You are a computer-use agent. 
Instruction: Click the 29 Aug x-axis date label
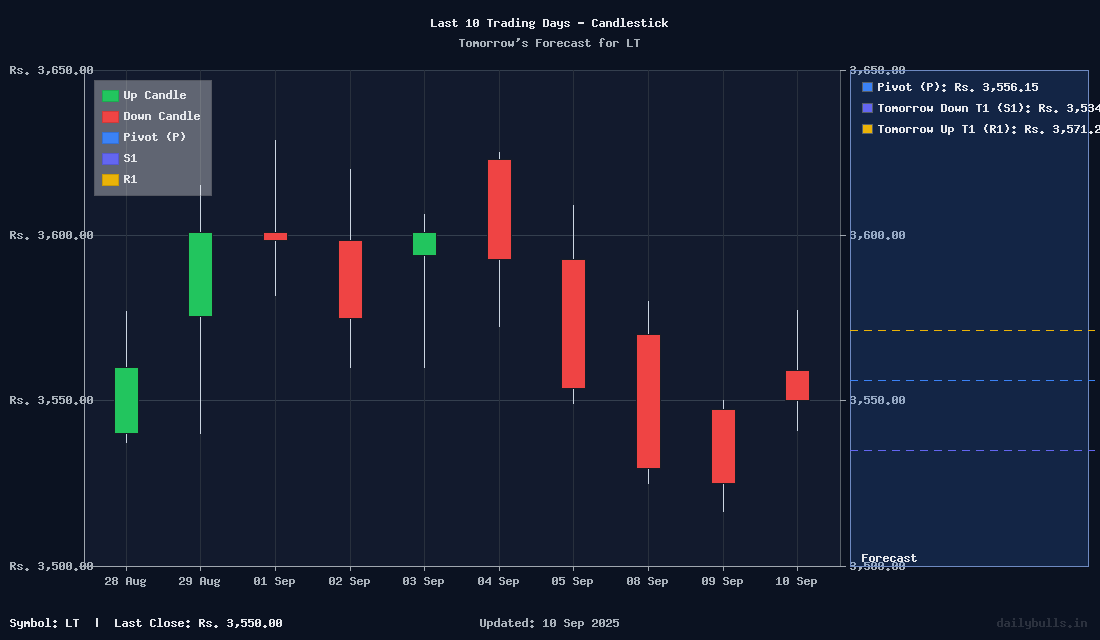point(199,581)
